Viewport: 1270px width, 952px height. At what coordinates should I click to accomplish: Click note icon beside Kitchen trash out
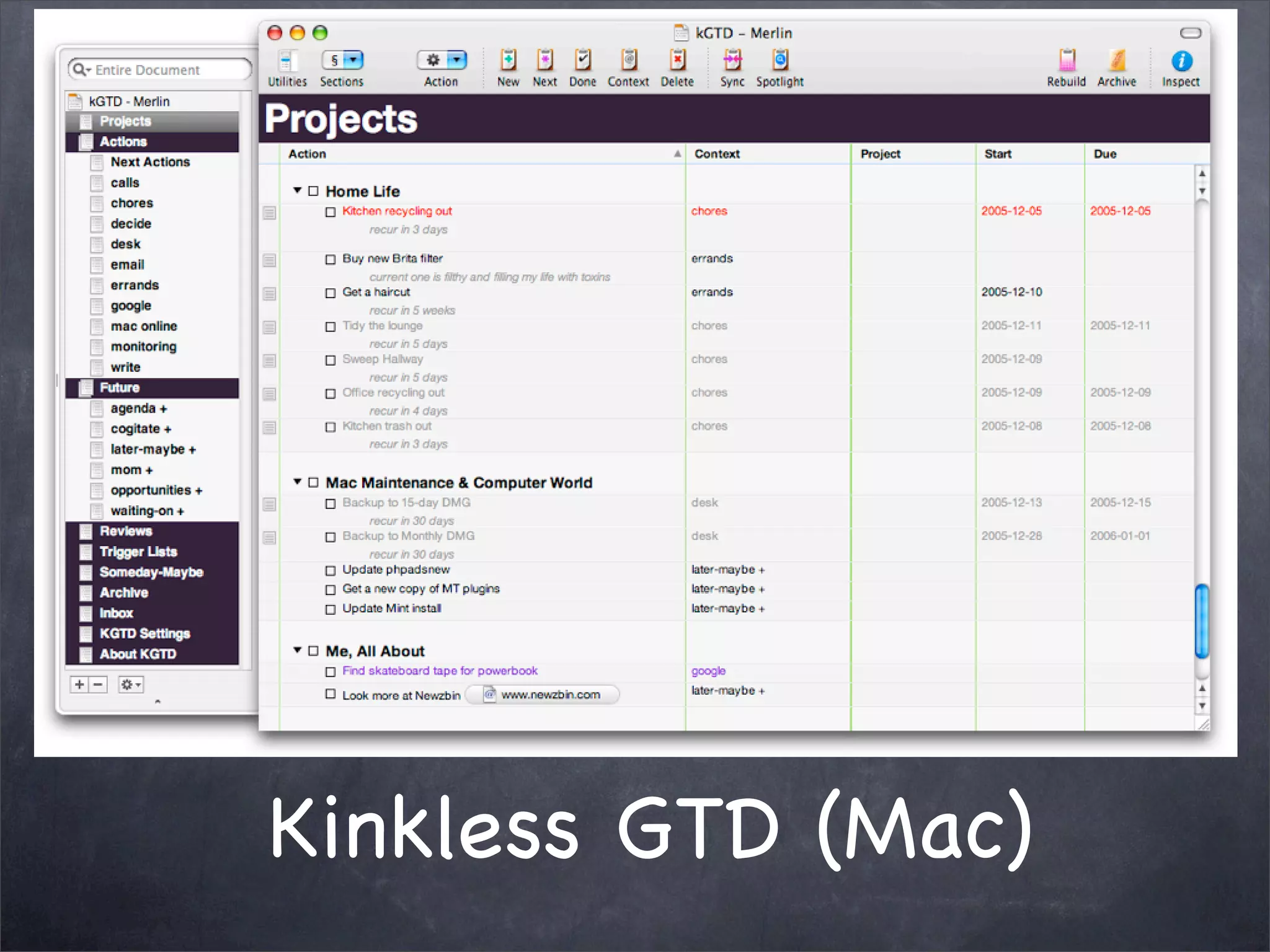point(269,428)
